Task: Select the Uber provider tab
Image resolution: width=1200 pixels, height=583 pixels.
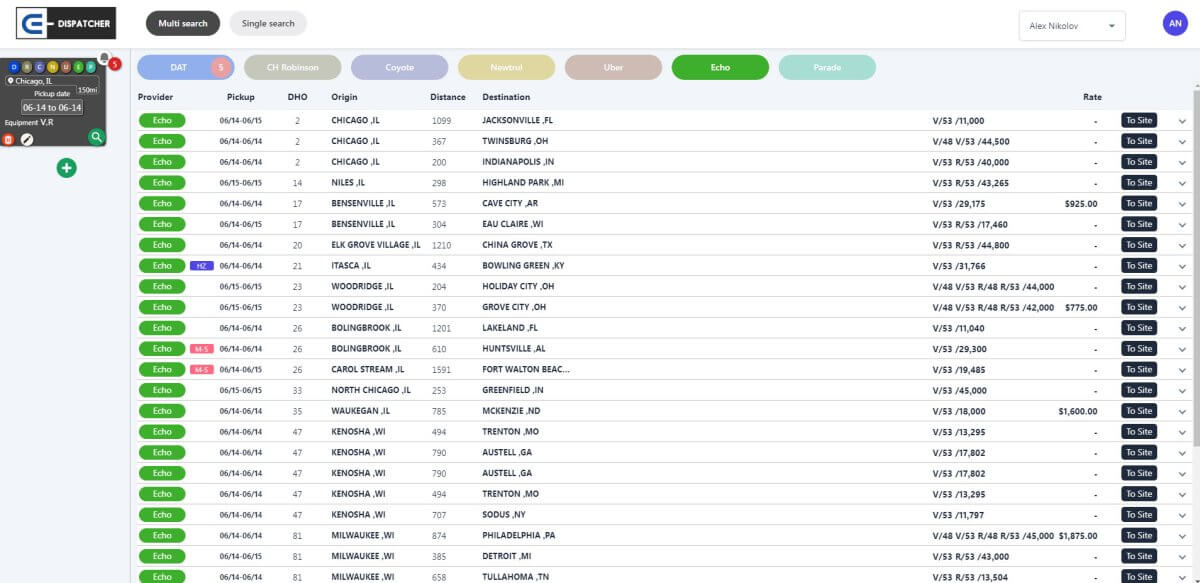Action: coord(614,68)
